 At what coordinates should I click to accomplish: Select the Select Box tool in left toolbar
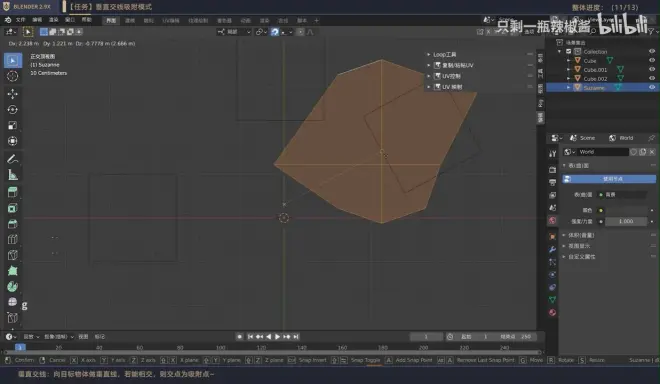[13, 61]
